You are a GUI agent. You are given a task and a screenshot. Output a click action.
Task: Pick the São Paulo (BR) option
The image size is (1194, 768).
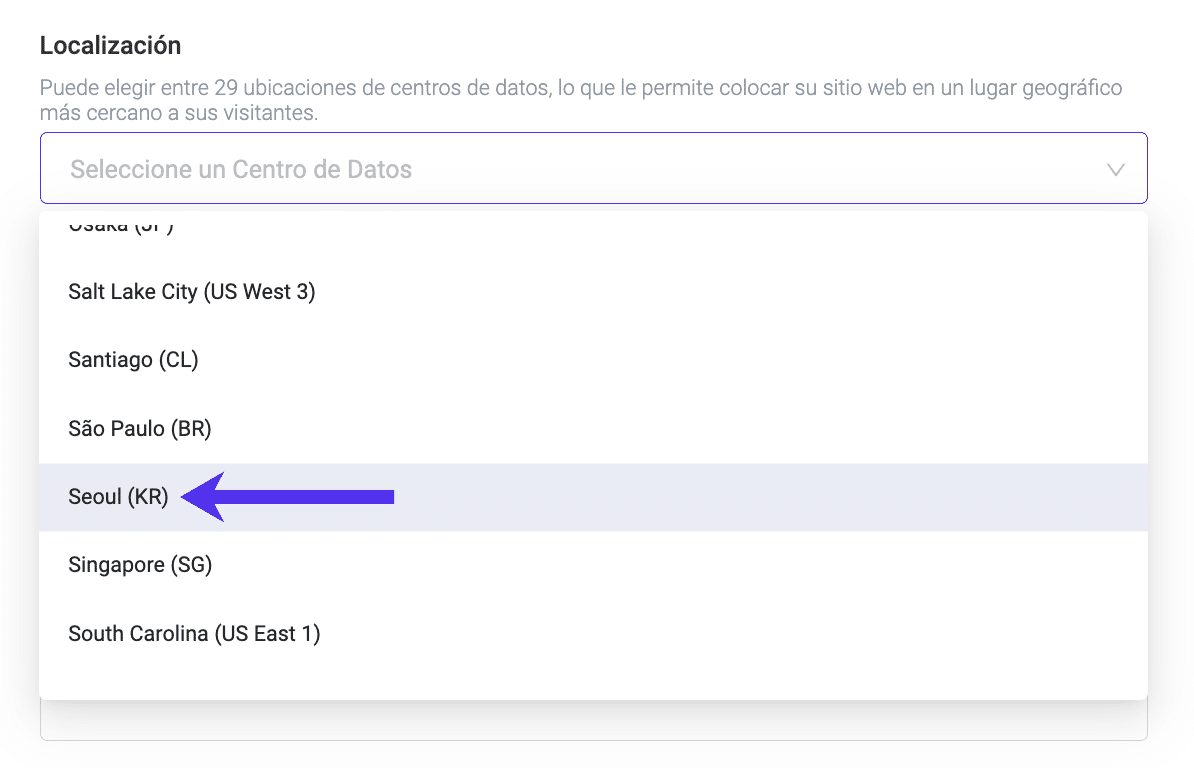140,429
